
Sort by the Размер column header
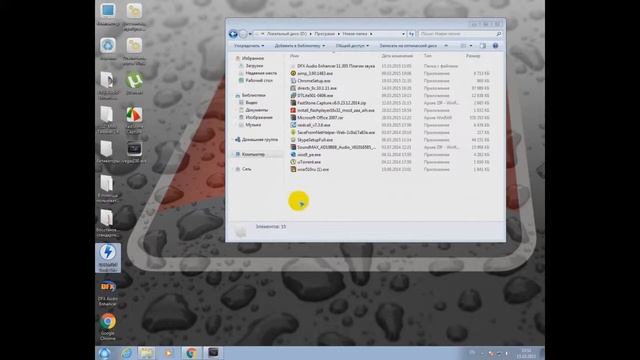click(x=473, y=56)
